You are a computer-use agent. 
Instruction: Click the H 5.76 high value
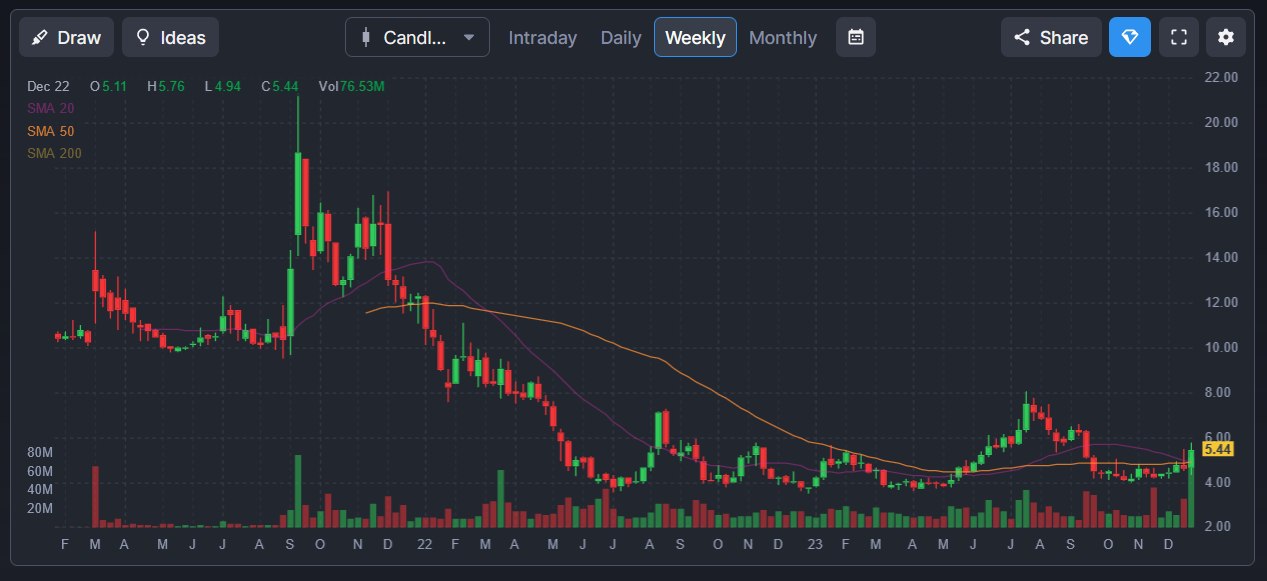pos(166,87)
